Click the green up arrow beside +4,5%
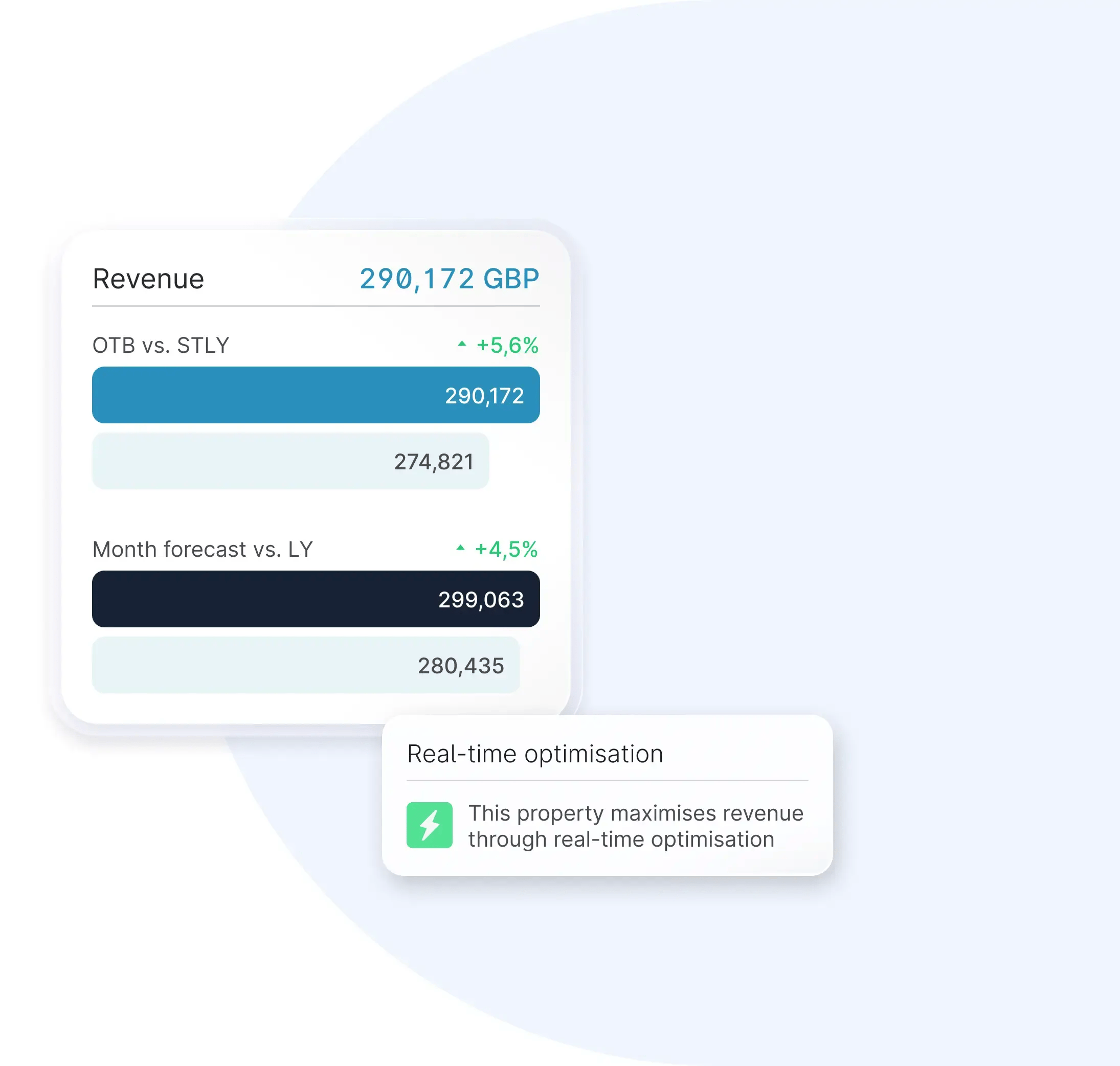 [x=460, y=548]
